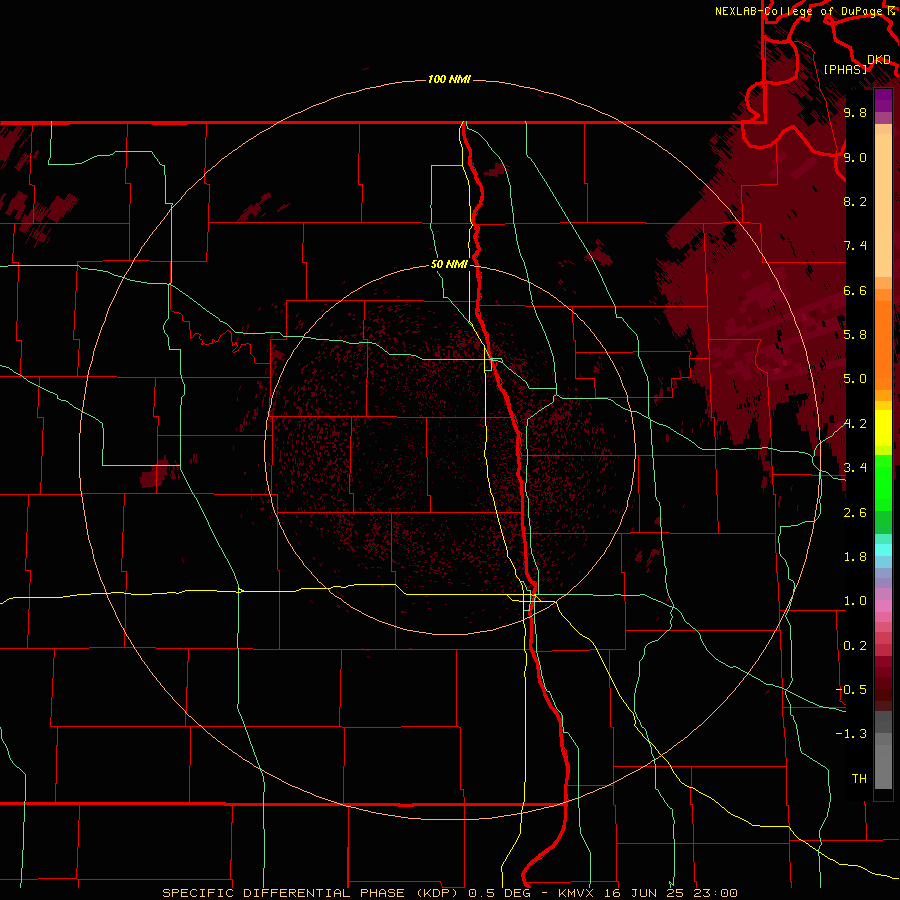Click the 2.6 value on the color scale
This screenshot has width=900, height=900.
click(855, 512)
